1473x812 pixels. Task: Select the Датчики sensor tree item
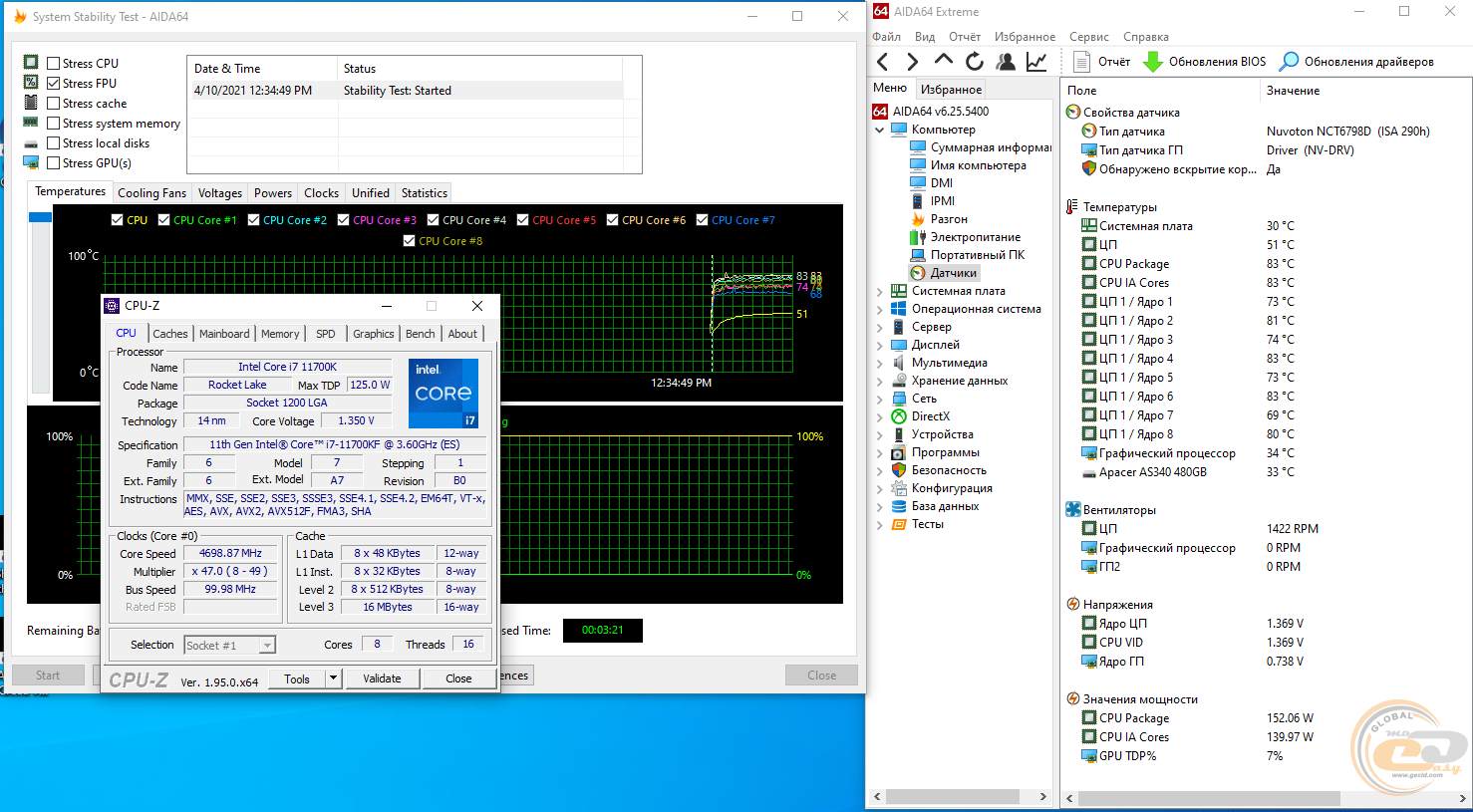pos(943,273)
